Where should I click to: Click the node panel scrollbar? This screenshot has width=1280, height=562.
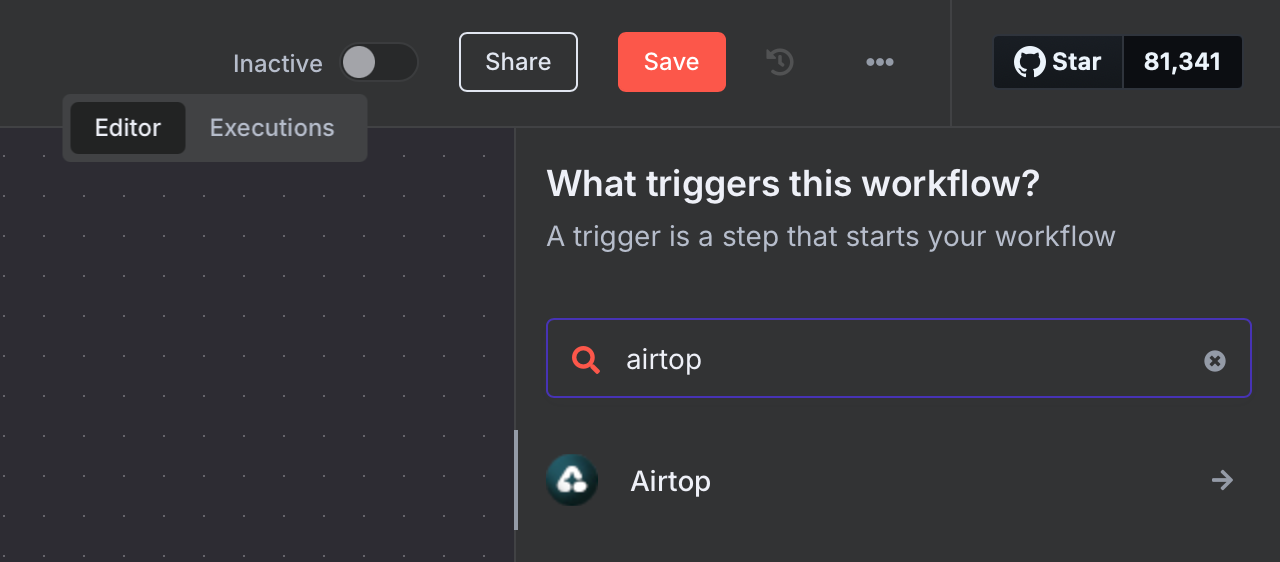click(x=516, y=480)
